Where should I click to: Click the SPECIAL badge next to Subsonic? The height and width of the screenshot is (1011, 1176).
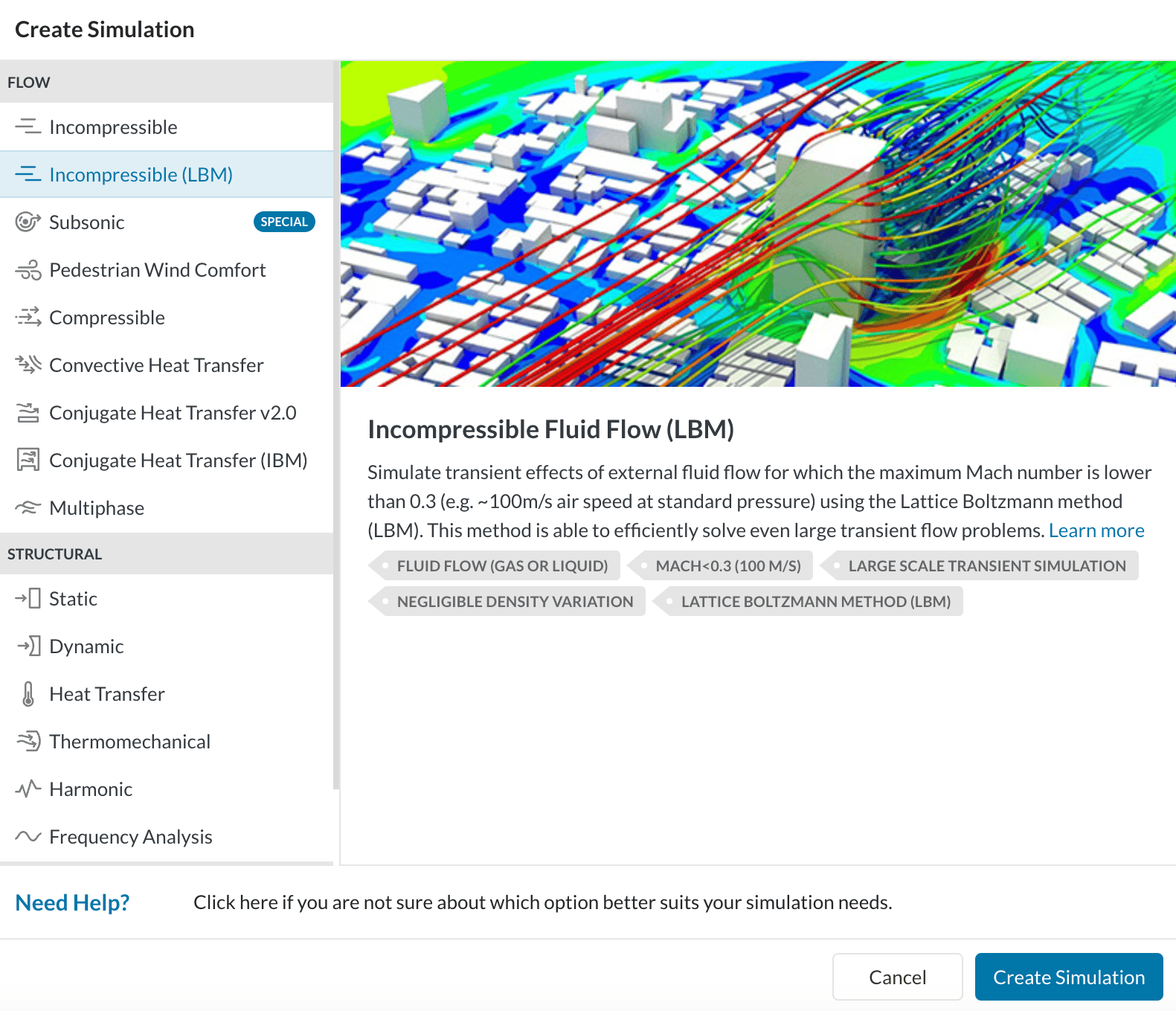tap(284, 222)
